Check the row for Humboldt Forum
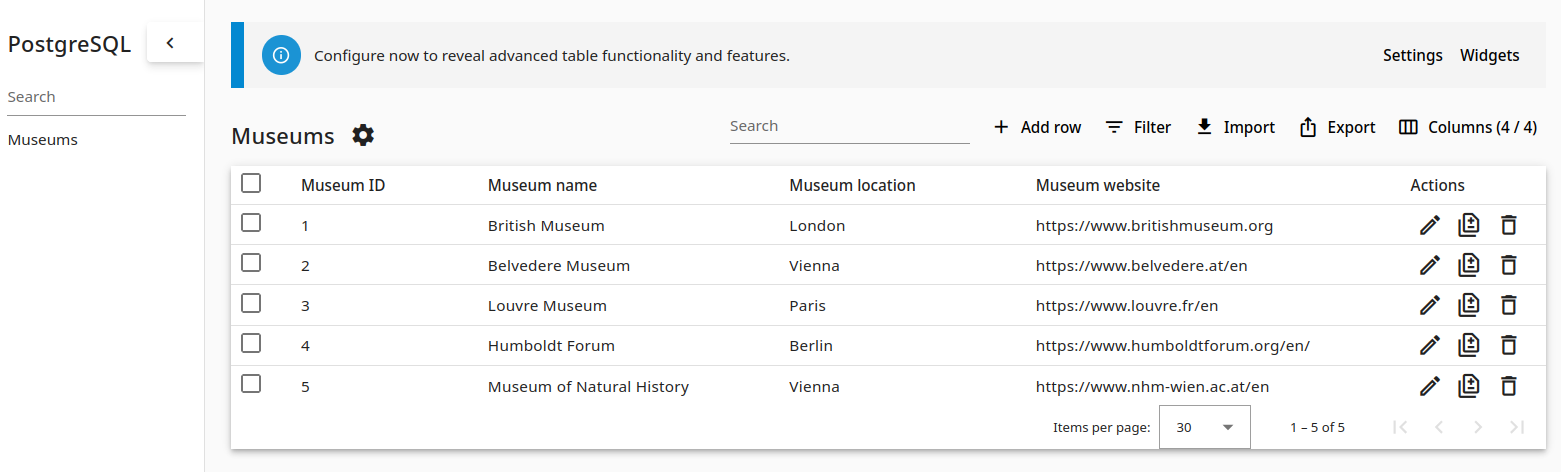This screenshot has width=1561, height=472. point(251,343)
